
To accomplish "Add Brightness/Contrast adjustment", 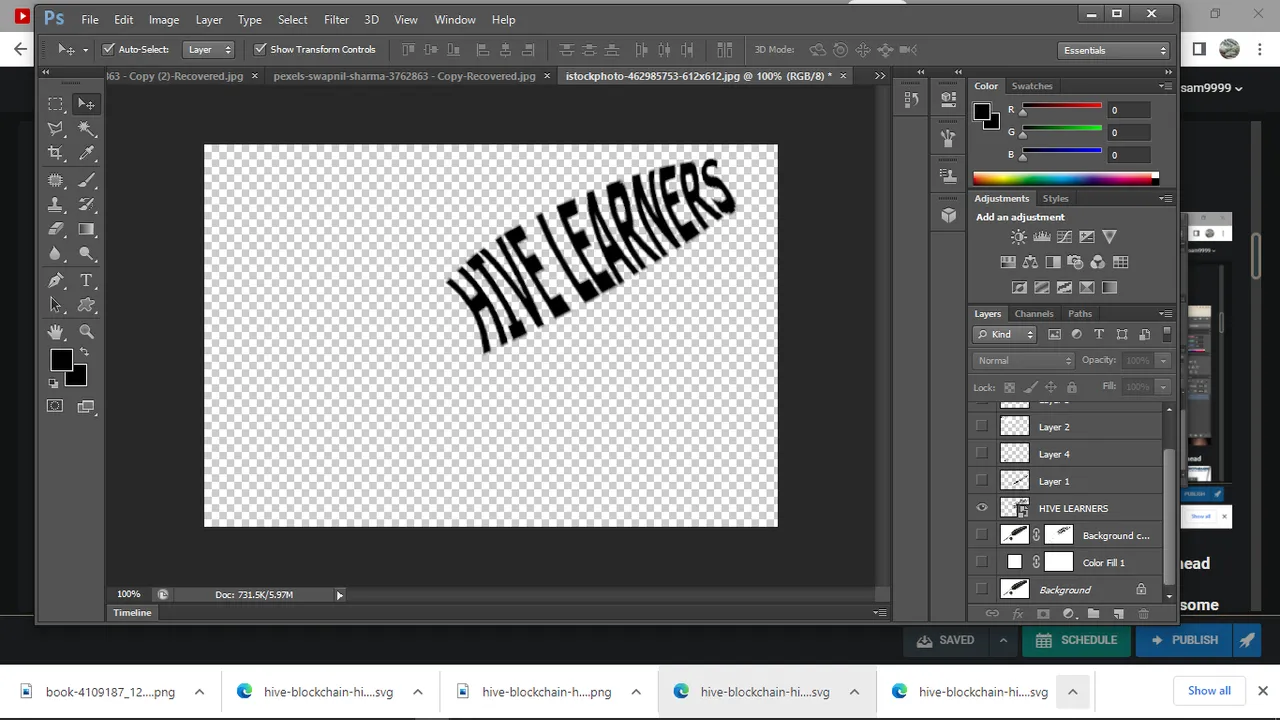I will click(x=1018, y=237).
